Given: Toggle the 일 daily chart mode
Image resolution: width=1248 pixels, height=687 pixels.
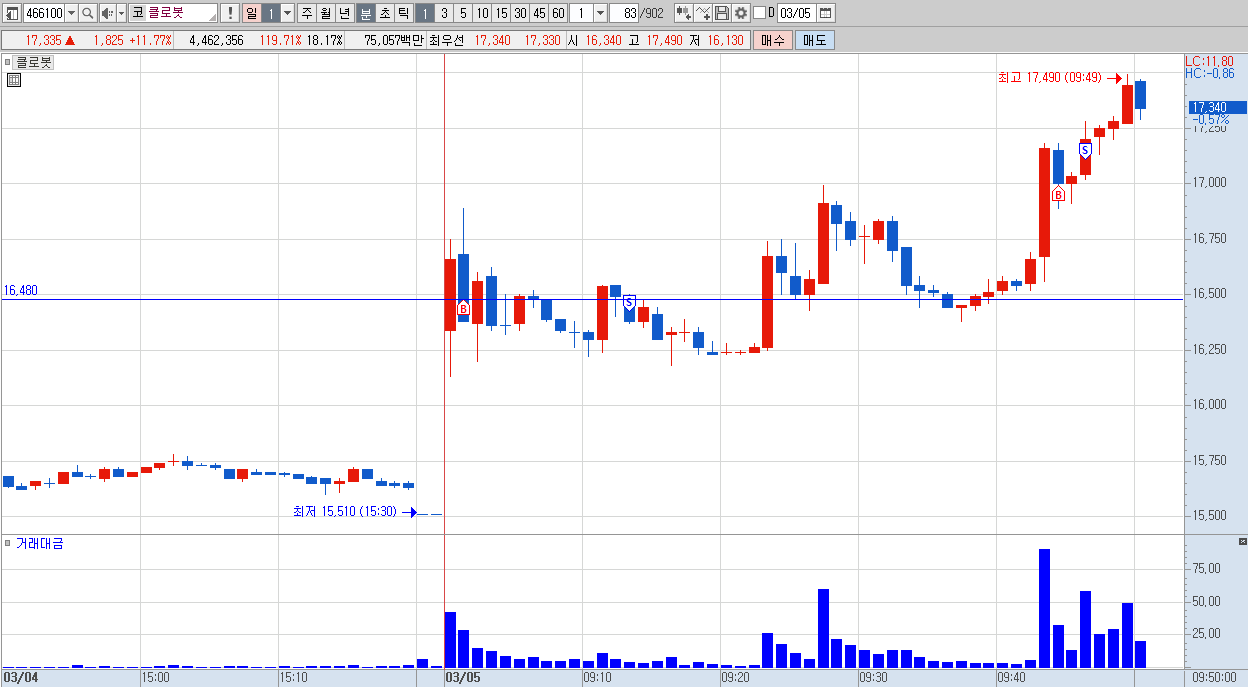Looking at the screenshot, I should tap(251, 13).
